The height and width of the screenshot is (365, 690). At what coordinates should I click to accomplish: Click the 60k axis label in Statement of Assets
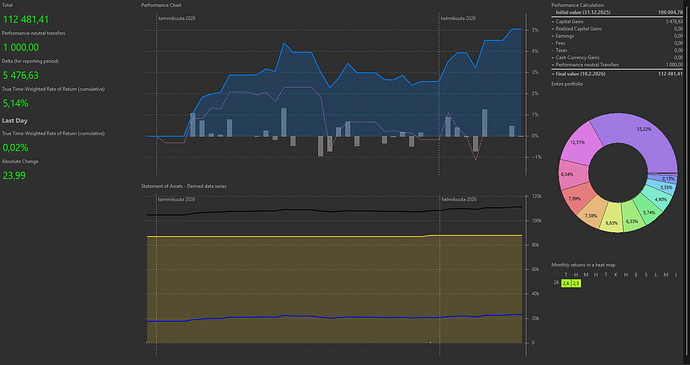(535, 269)
